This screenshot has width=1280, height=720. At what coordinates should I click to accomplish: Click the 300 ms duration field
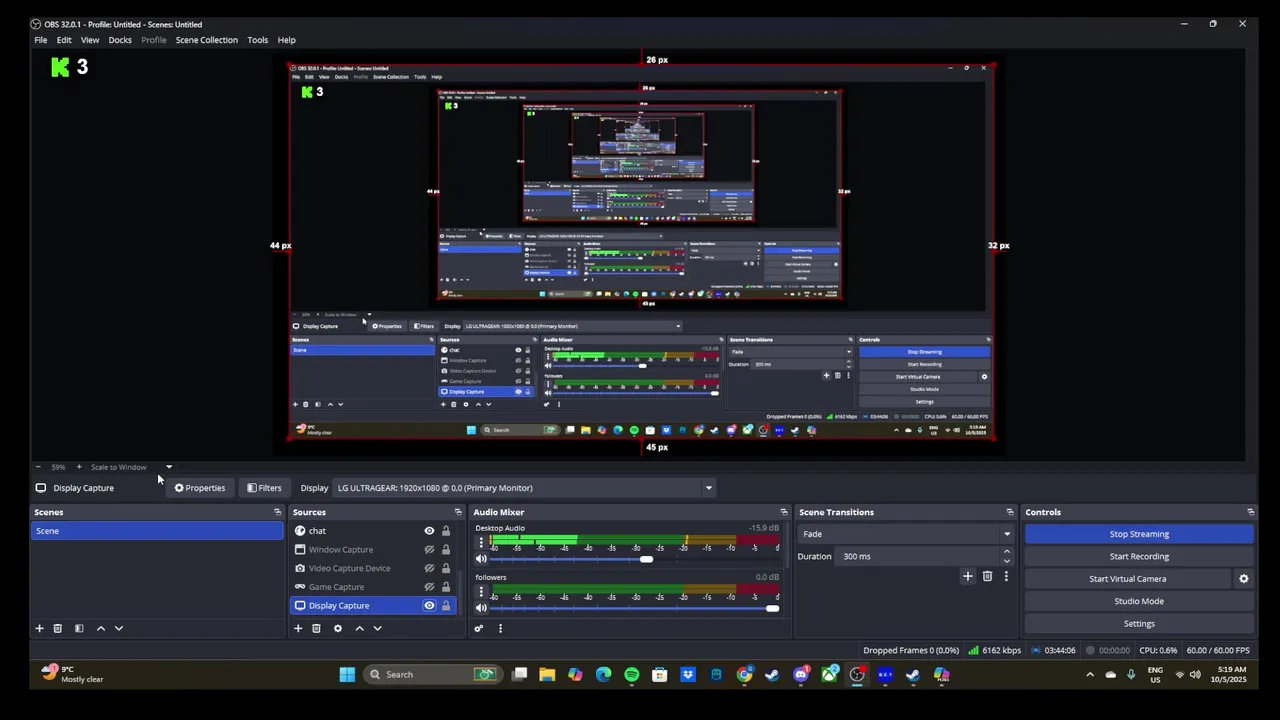coord(919,556)
